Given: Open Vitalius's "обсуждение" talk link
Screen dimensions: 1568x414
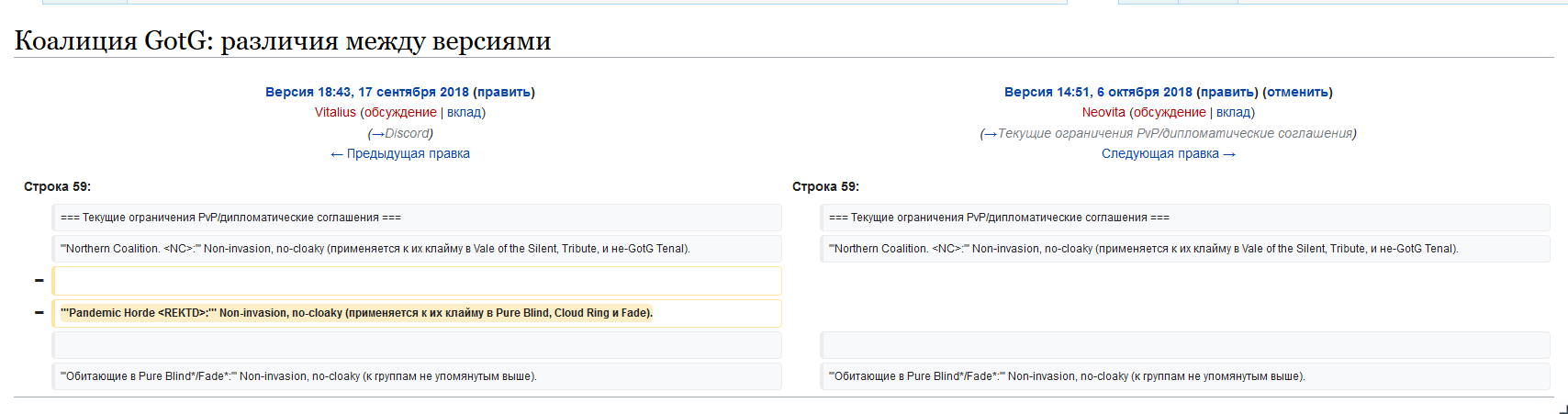Looking at the screenshot, I should click(400, 112).
